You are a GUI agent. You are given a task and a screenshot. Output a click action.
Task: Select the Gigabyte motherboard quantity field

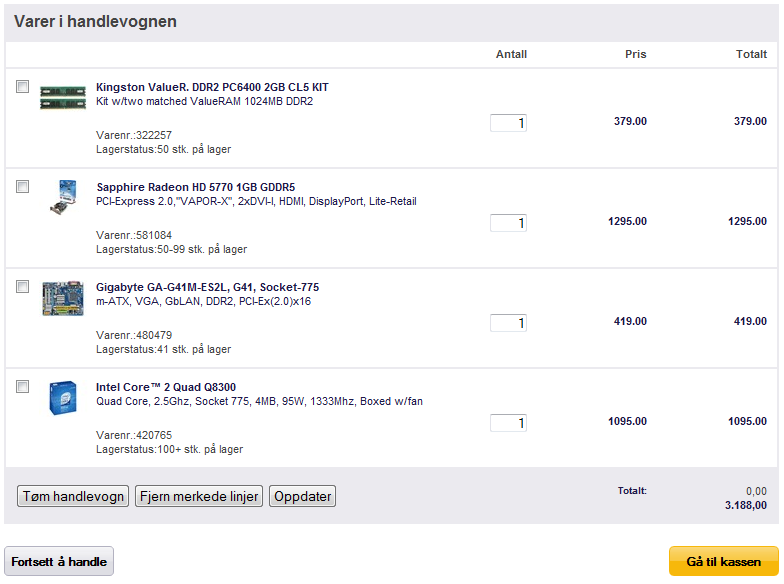click(x=508, y=323)
